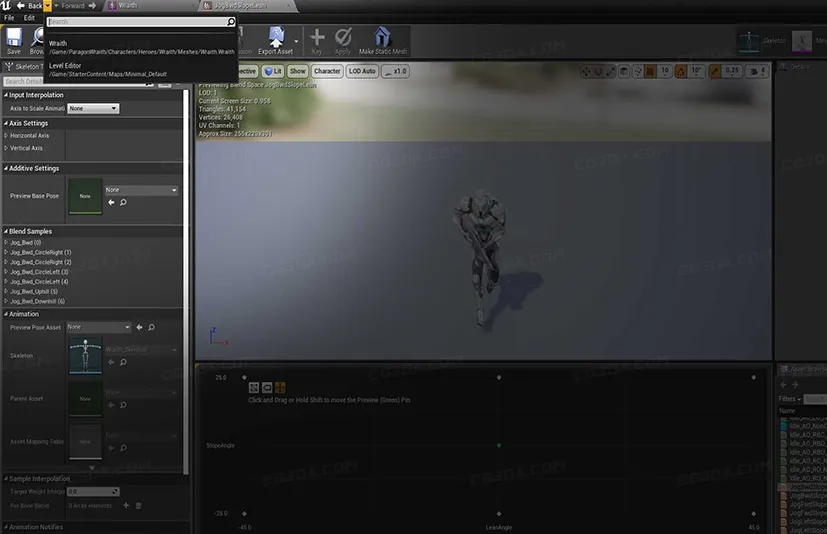Collapse Blend Samples section
Screen dimensions: 827x534
(x=6, y=231)
